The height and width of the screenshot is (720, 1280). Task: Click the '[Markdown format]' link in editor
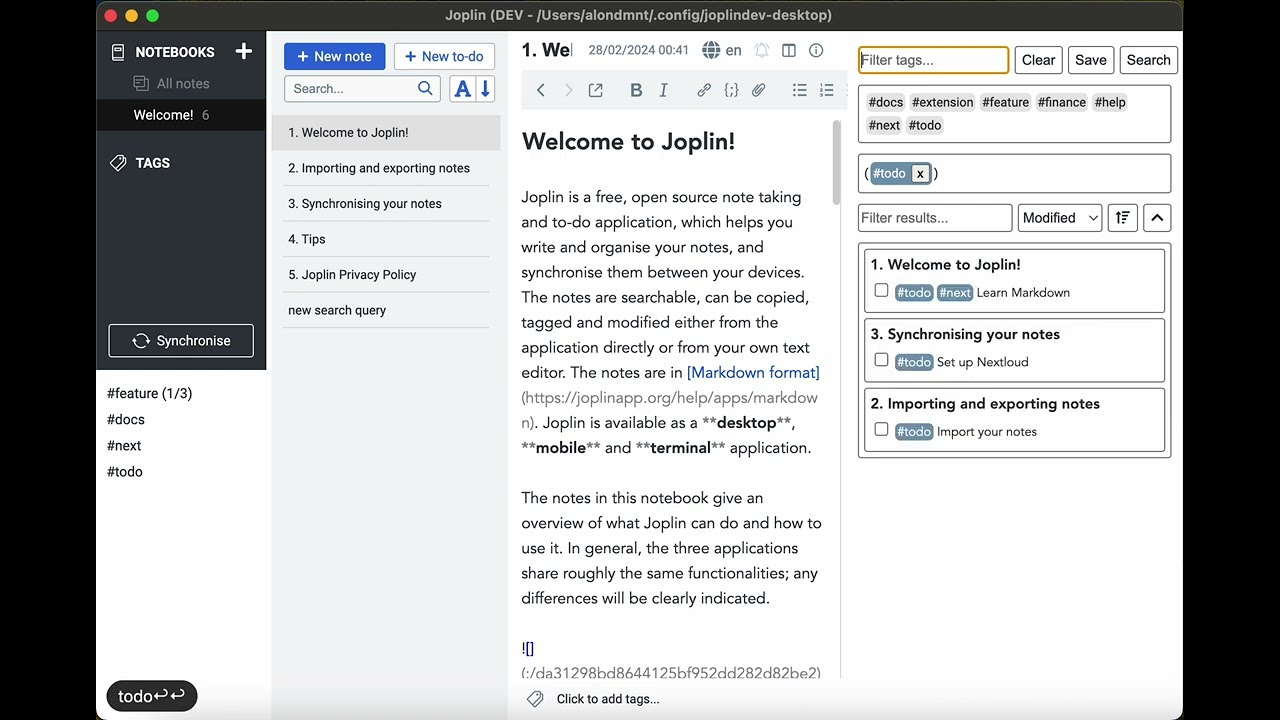[x=753, y=372]
